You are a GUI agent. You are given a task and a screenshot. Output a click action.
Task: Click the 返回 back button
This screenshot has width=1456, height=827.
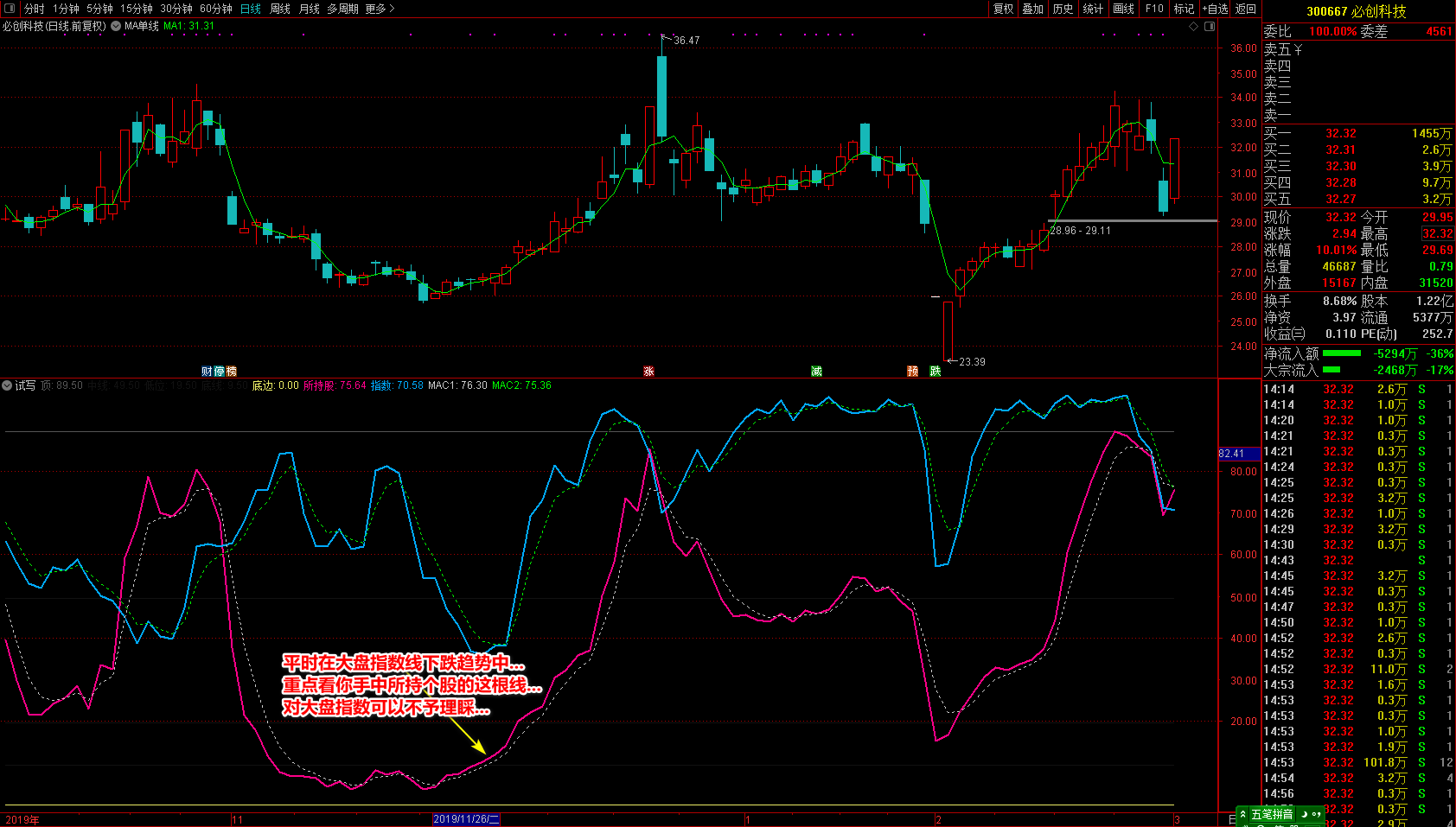pyautogui.click(x=1246, y=9)
